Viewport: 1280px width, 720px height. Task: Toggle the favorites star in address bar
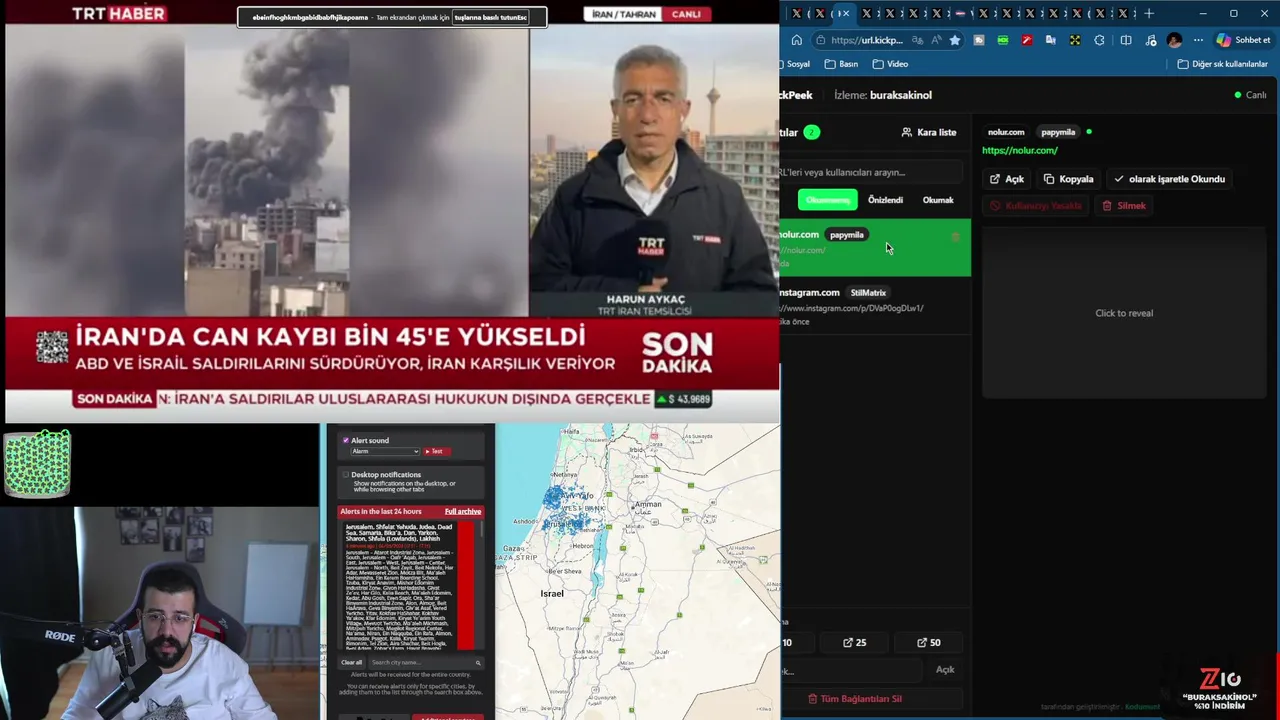955,40
